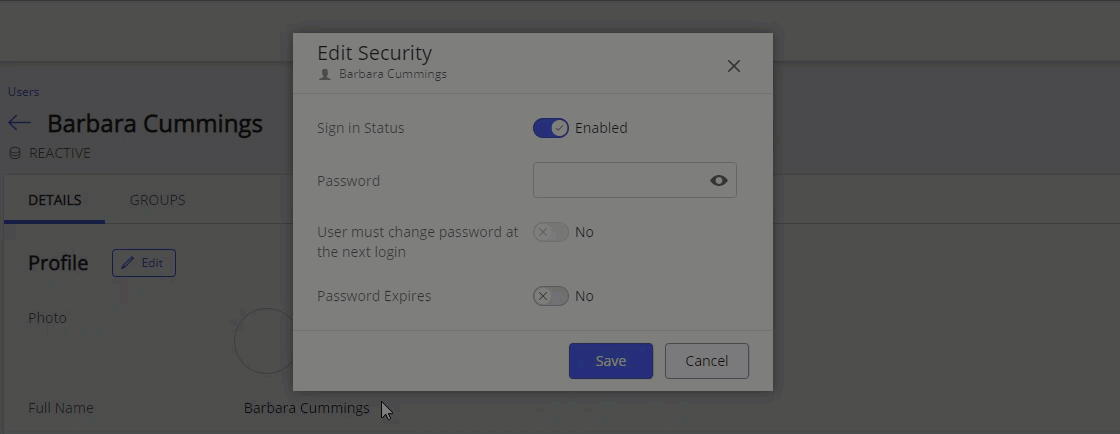Disable the Sign in Status toggle
Image resolution: width=1120 pixels, height=434 pixels.
(550, 128)
